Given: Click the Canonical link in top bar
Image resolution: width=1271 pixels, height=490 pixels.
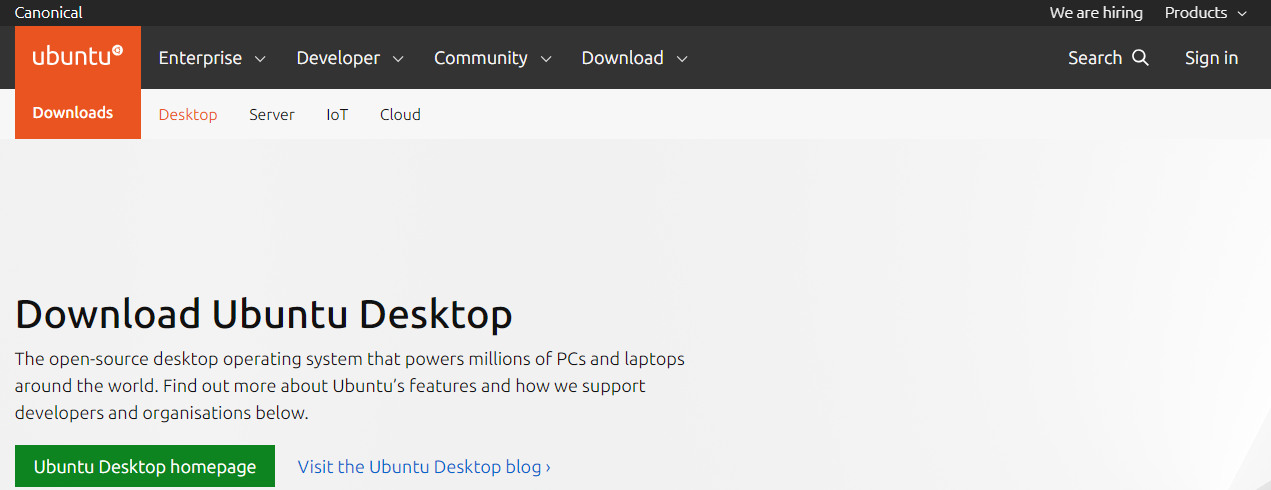Looking at the screenshot, I should (49, 13).
